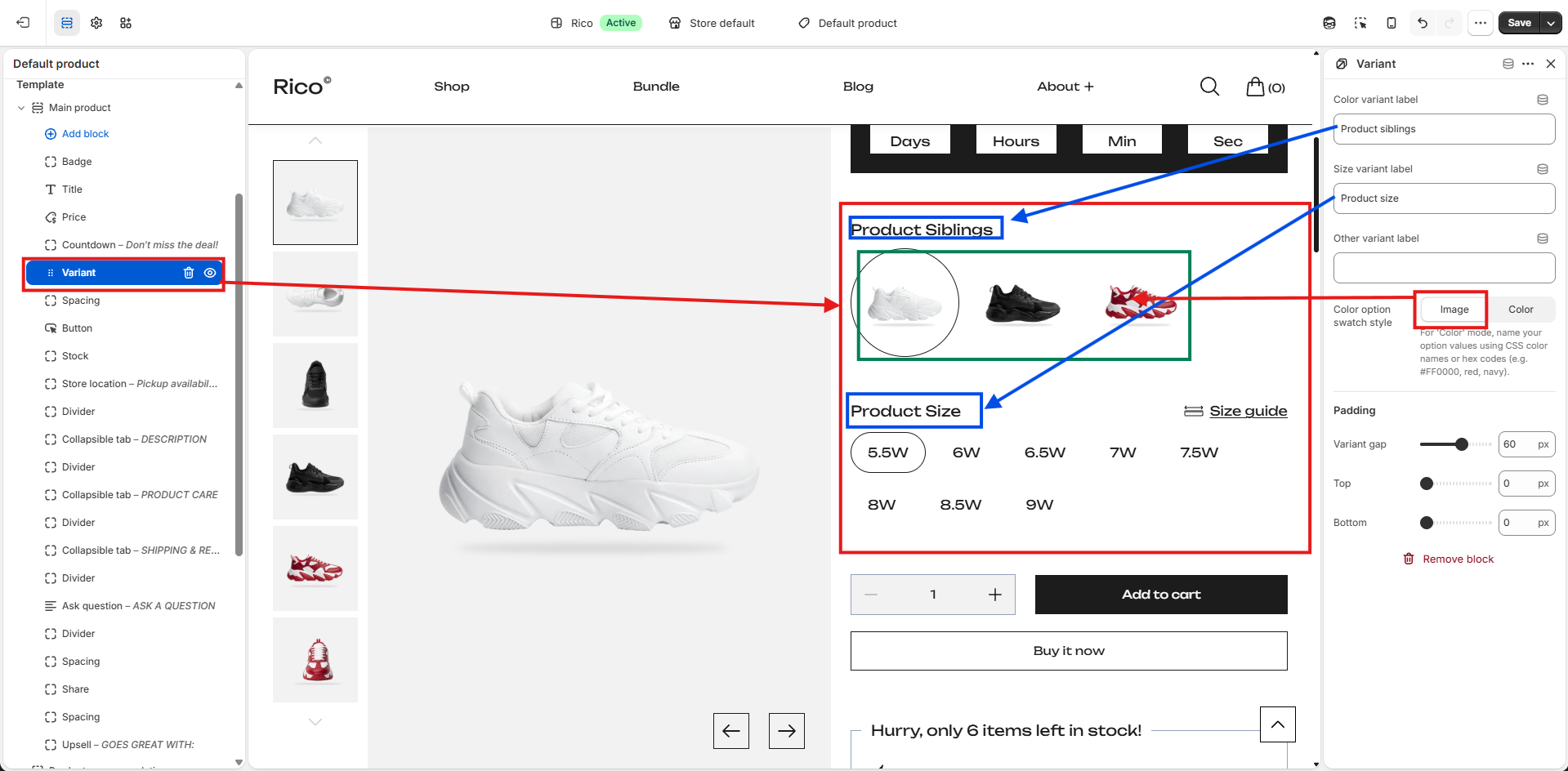Choose size 9W
1568x771 pixels.
(1039, 505)
